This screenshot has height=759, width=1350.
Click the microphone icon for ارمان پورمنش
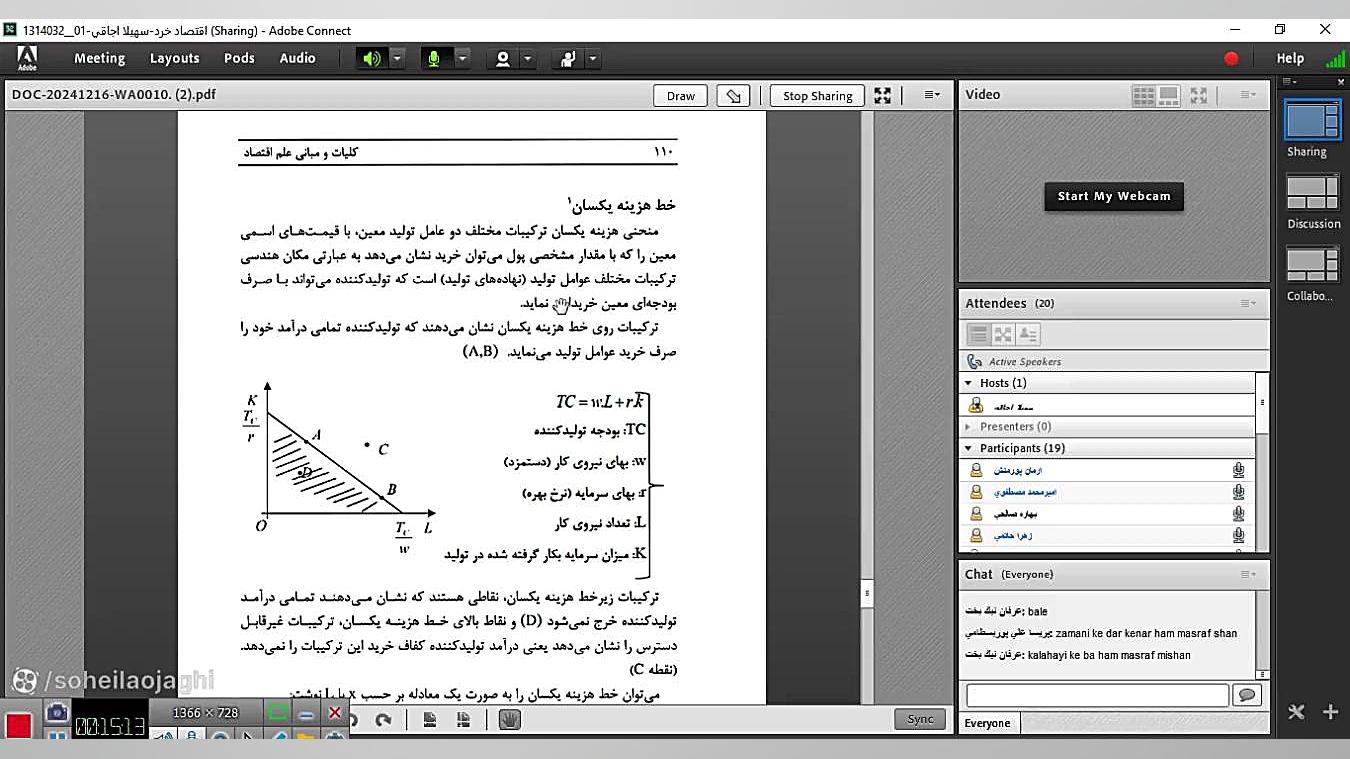[x=1238, y=470]
